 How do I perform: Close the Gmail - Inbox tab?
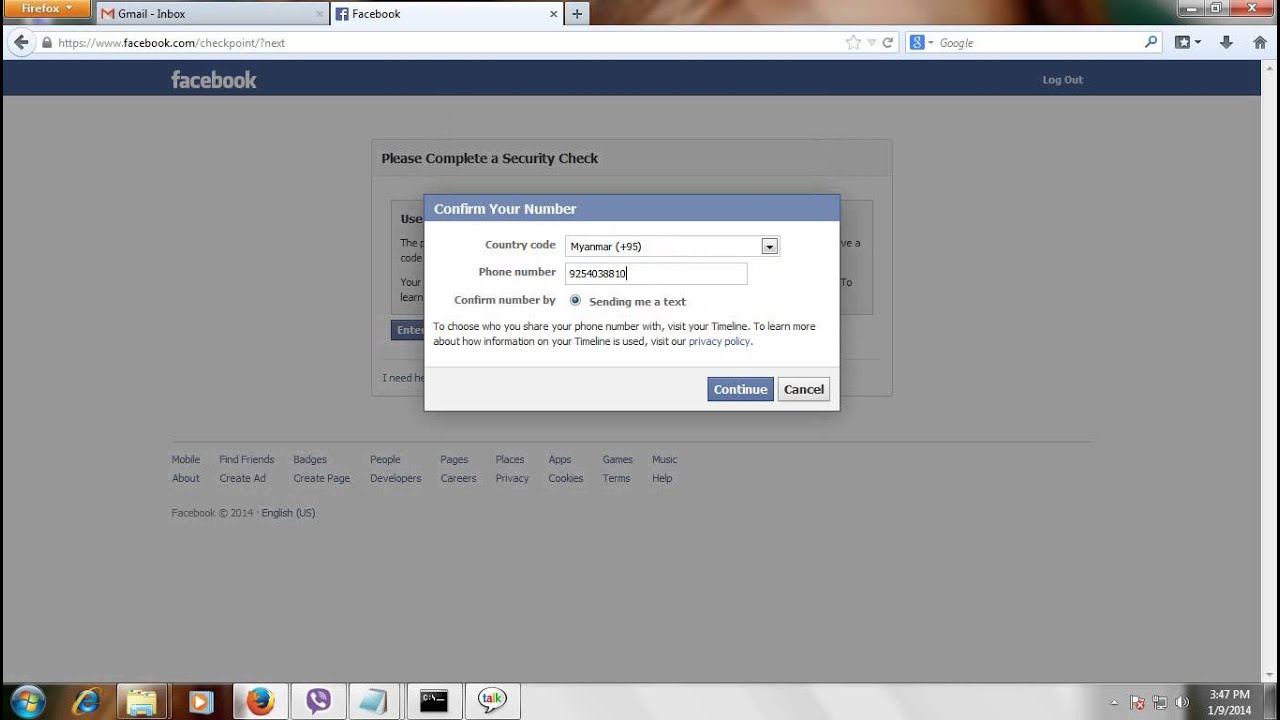coord(320,14)
